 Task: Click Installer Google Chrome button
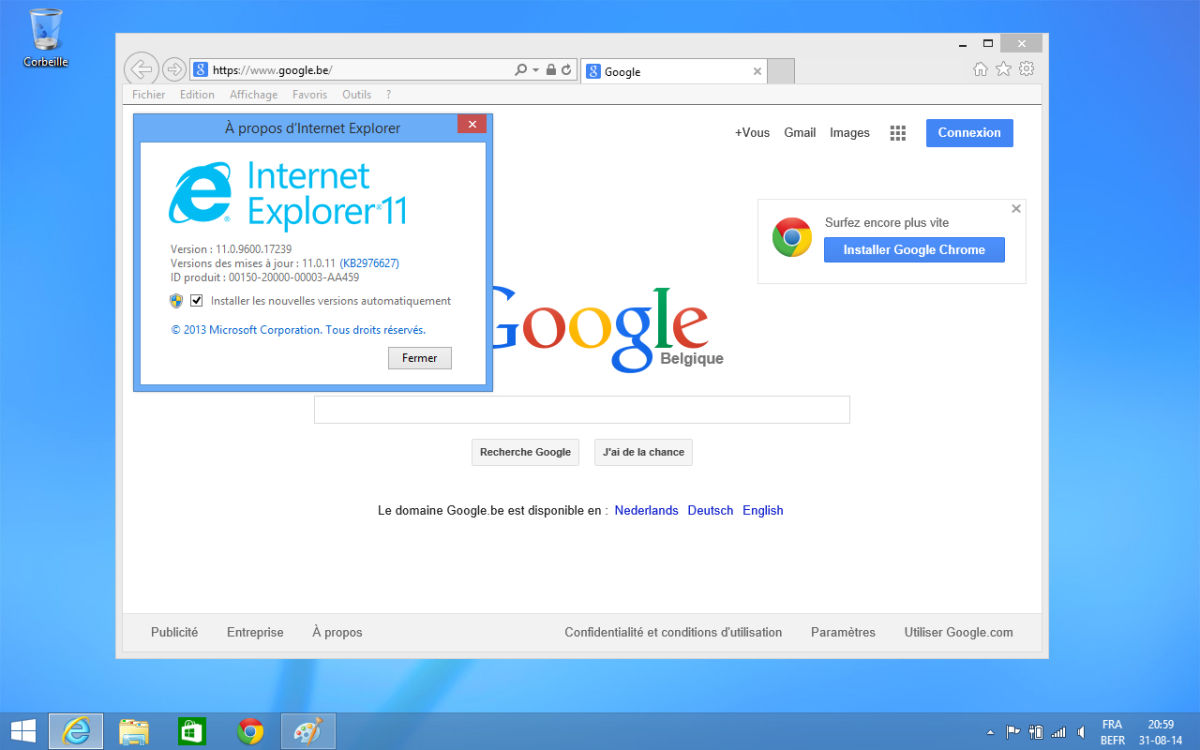[914, 250]
